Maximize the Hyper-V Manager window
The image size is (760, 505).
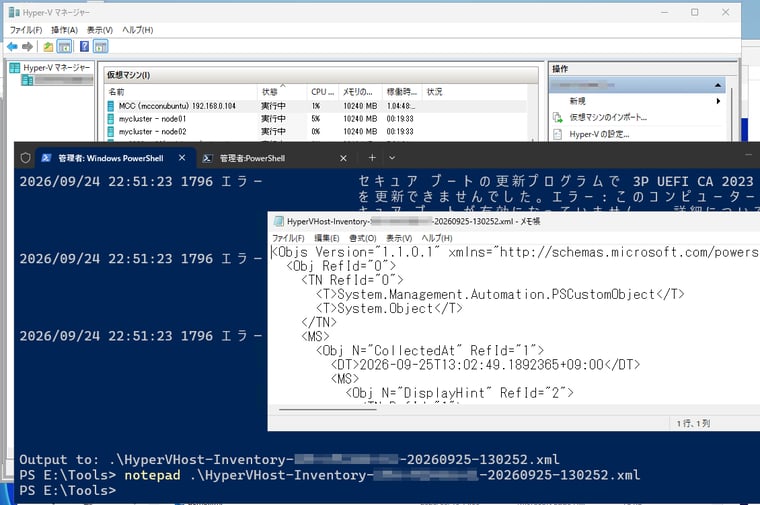tap(695, 12)
